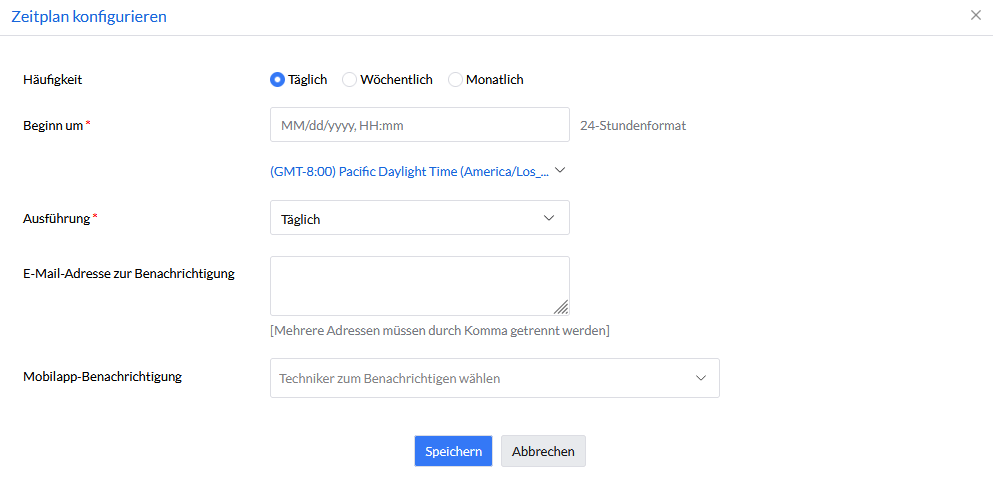Select the Monatlich frequency radio button

point(455,80)
